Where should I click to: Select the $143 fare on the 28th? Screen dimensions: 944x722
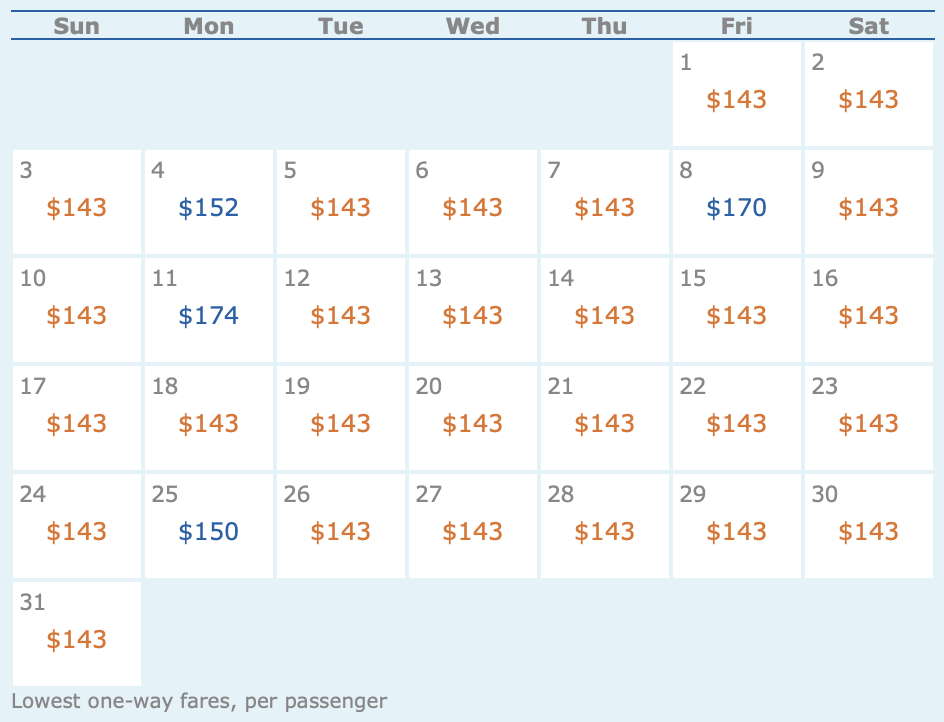pos(604,532)
